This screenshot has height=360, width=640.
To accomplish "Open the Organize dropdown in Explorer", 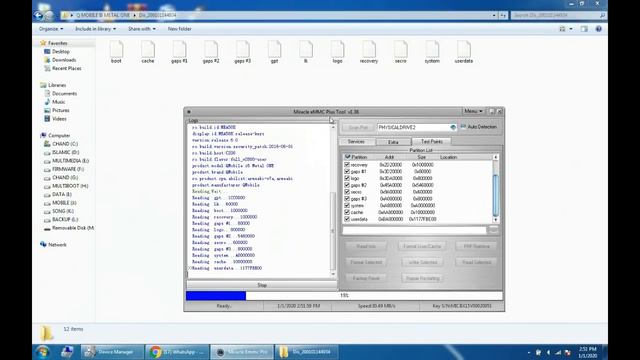I will click(51, 29).
